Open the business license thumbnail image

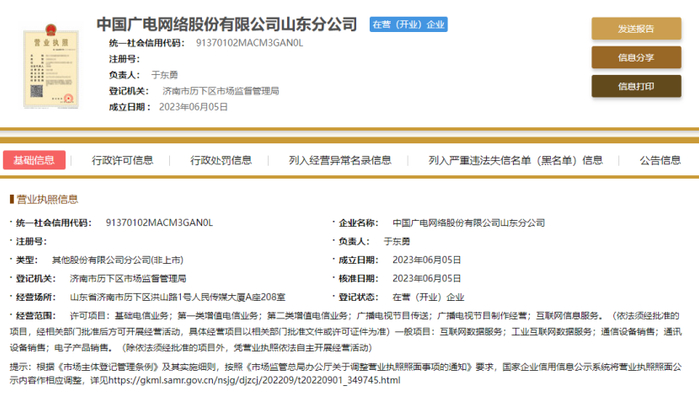51,66
